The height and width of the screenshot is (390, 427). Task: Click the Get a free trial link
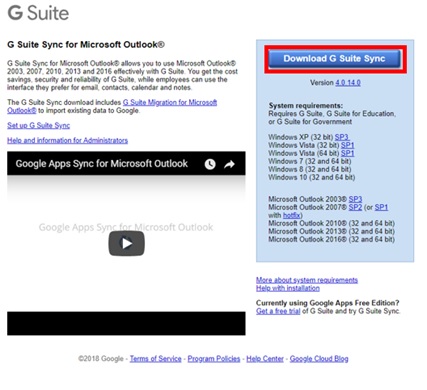click(x=278, y=311)
